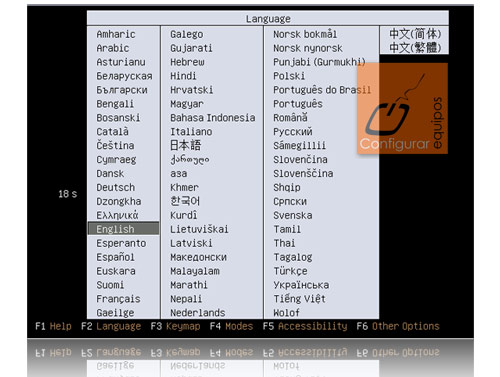
Task: Choose Amharic language
Action: pos(116,34)
